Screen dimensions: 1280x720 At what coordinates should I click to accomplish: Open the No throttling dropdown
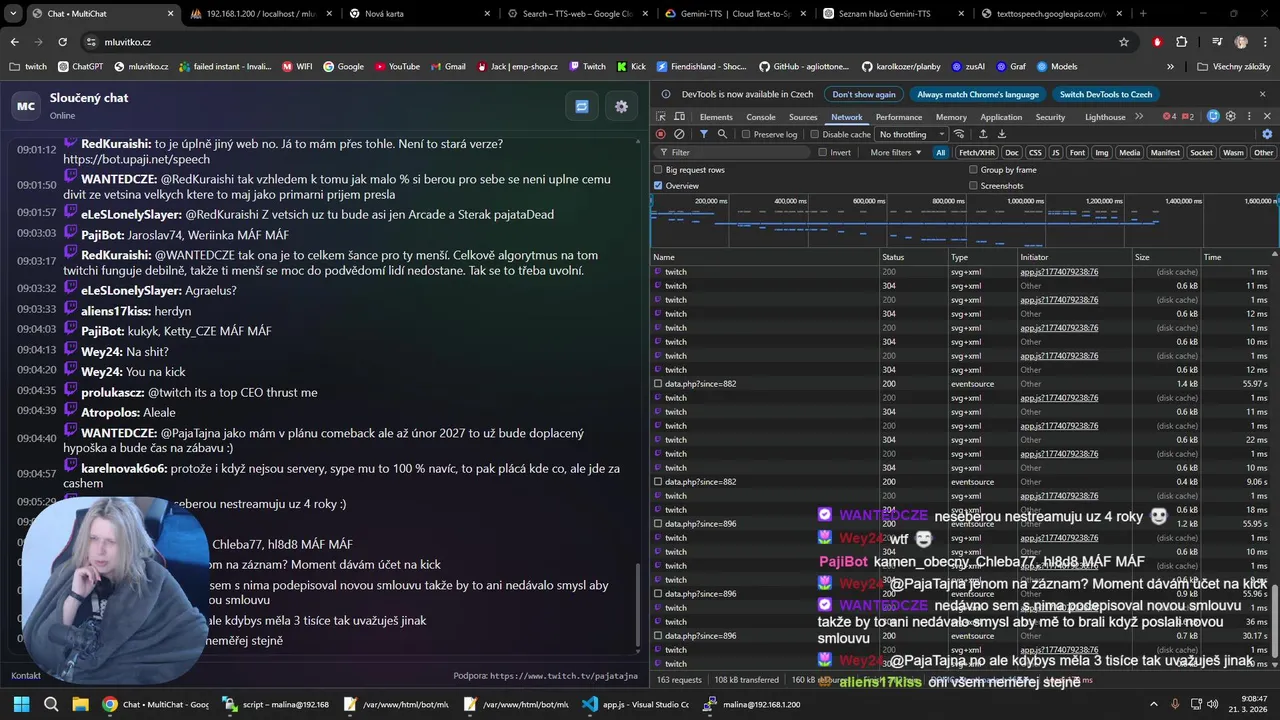click(x=911, y=134)
